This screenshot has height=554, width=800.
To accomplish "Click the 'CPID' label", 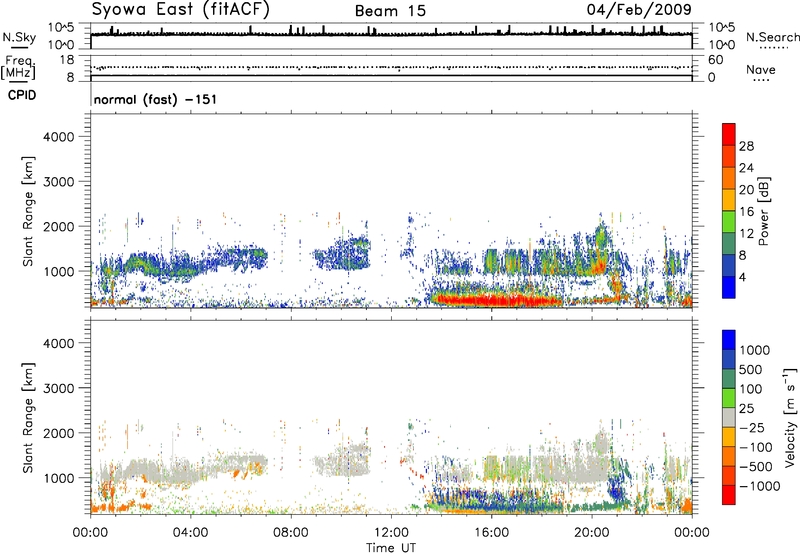I will tap(22, 95).
